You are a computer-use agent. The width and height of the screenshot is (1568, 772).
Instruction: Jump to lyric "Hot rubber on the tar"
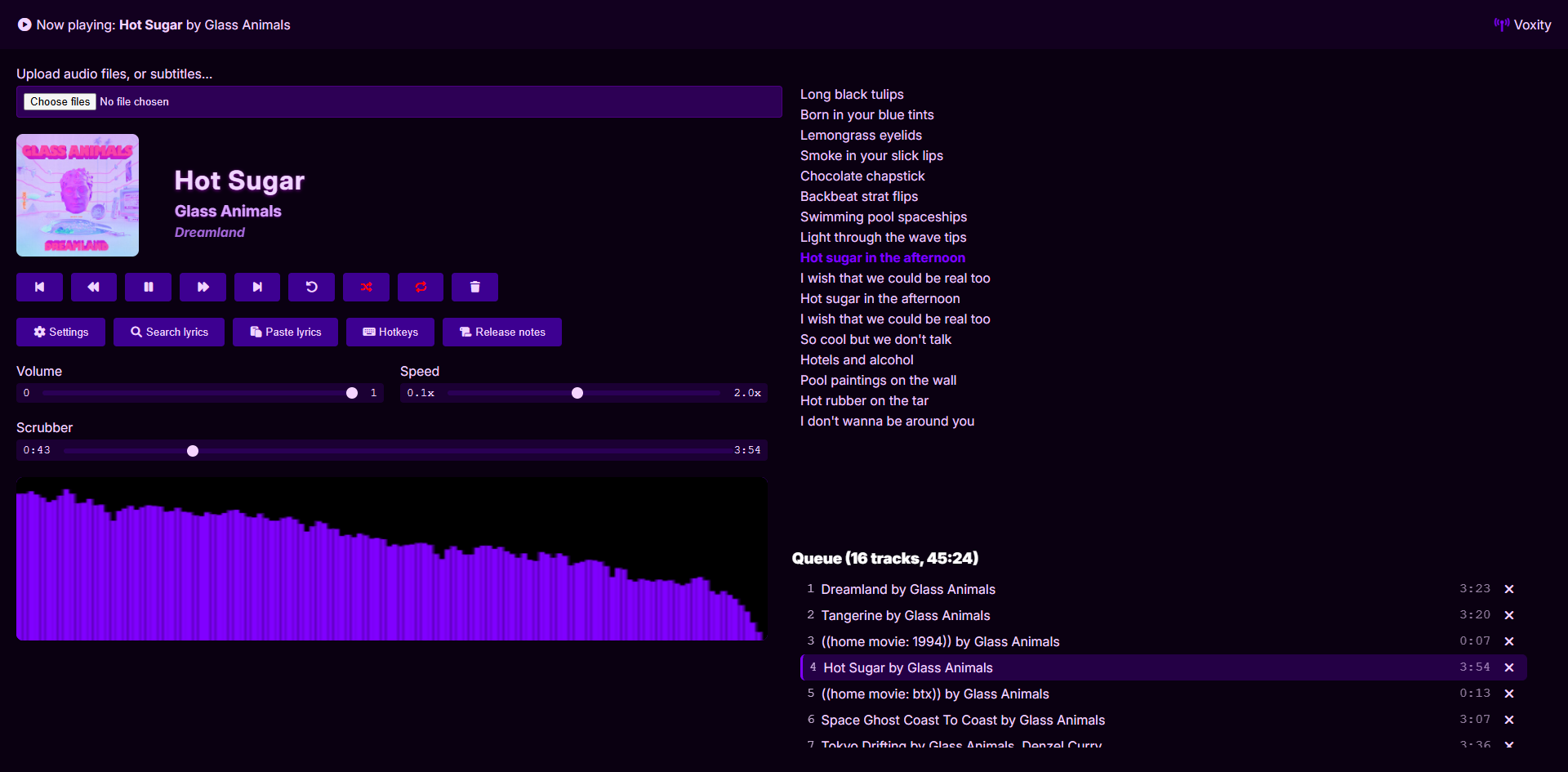(x=864, y=400)
